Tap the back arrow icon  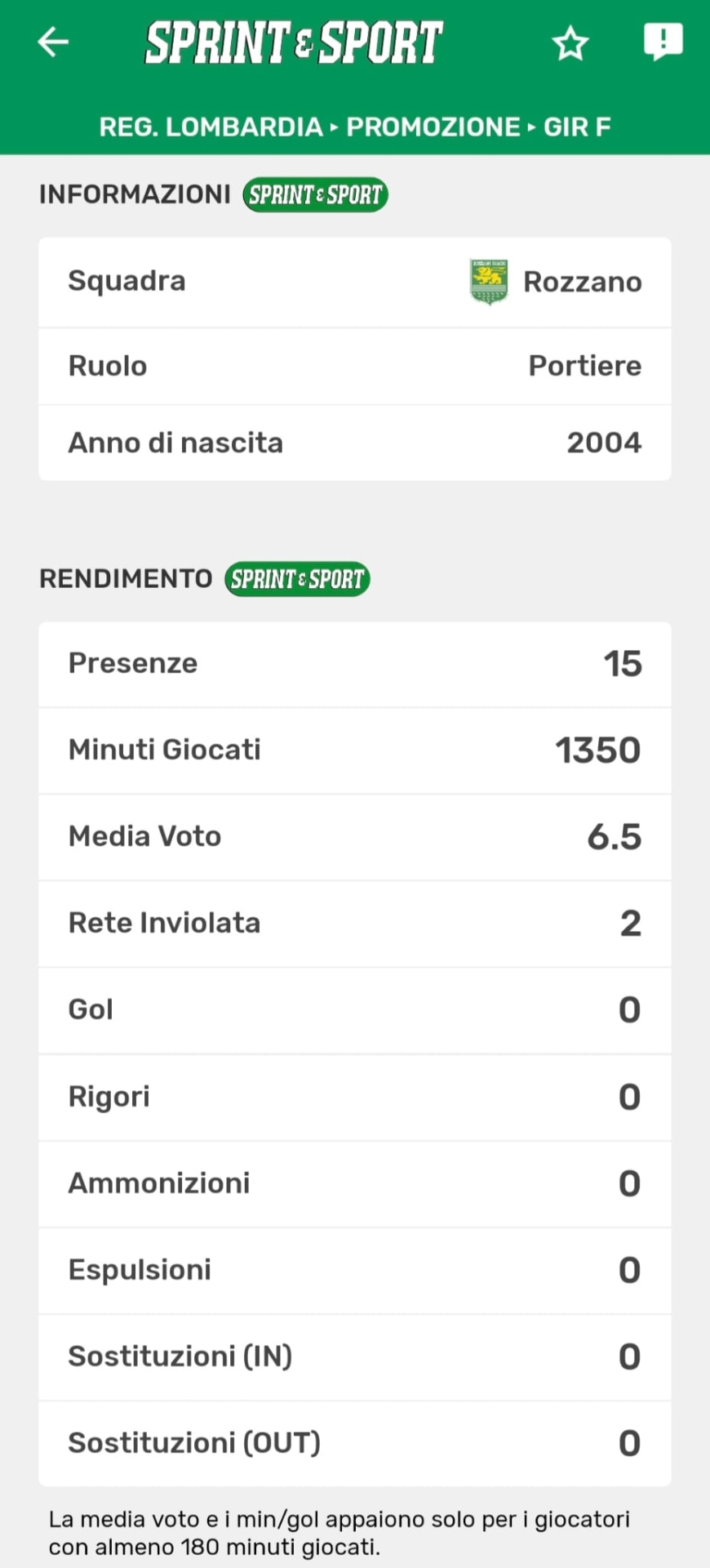(x=53, y=42)
